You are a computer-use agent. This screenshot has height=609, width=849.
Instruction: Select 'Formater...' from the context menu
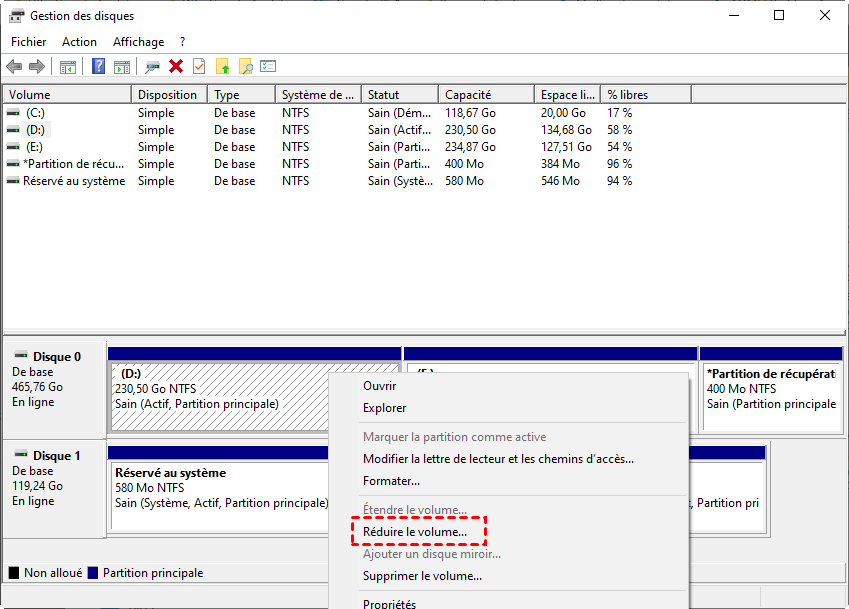click(x=391, y=481)
